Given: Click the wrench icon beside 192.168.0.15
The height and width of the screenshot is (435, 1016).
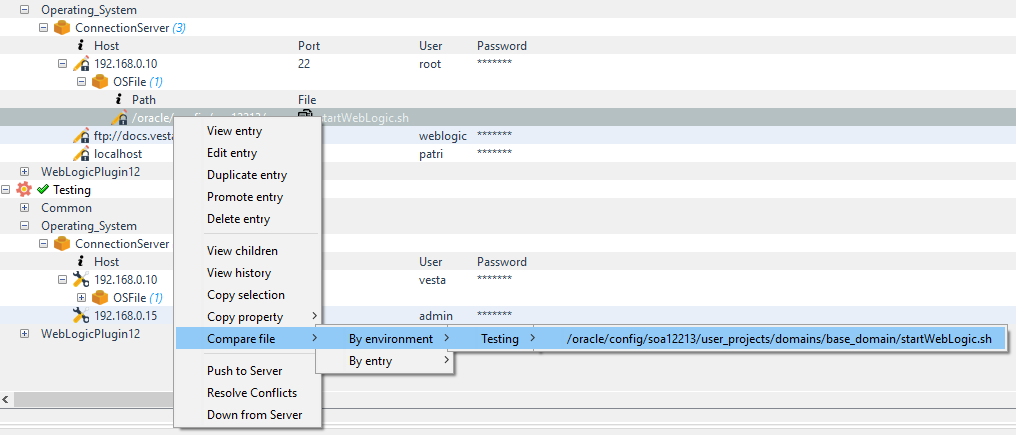Looking at the screenshot, I should 81,316.
